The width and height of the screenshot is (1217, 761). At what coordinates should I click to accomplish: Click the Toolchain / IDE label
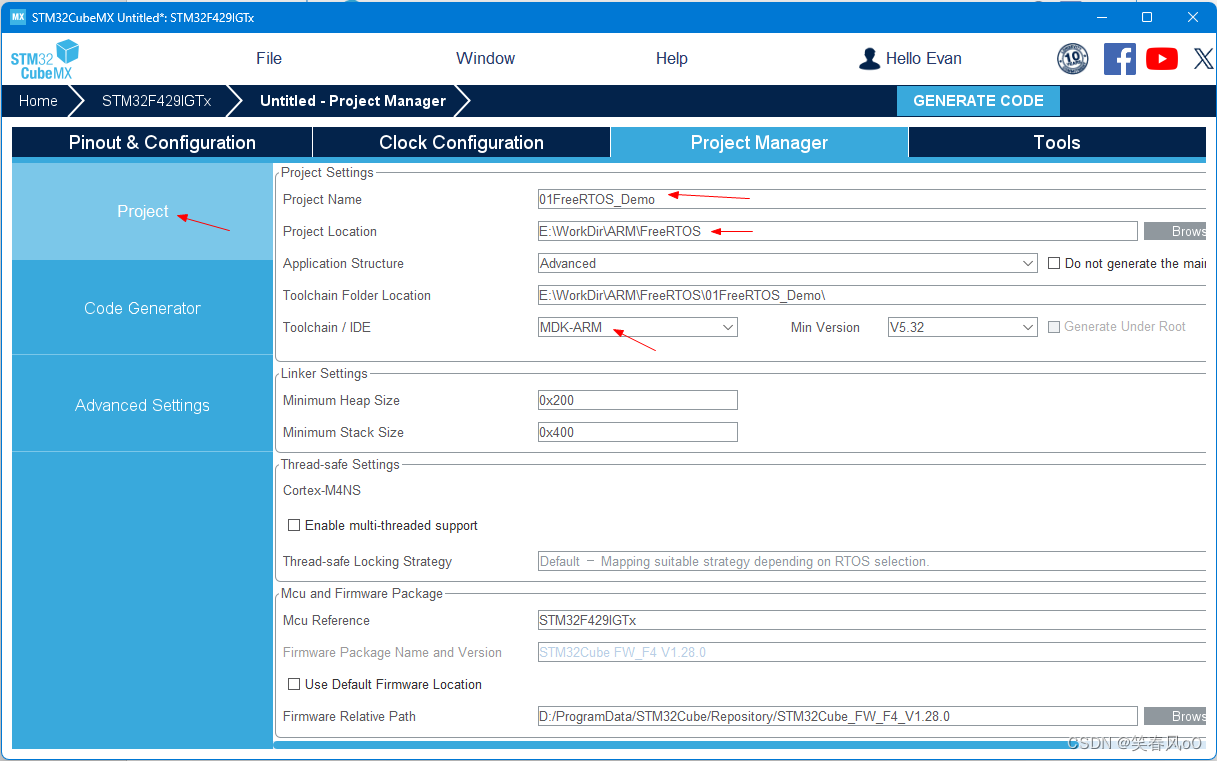(x=327, y=327)
